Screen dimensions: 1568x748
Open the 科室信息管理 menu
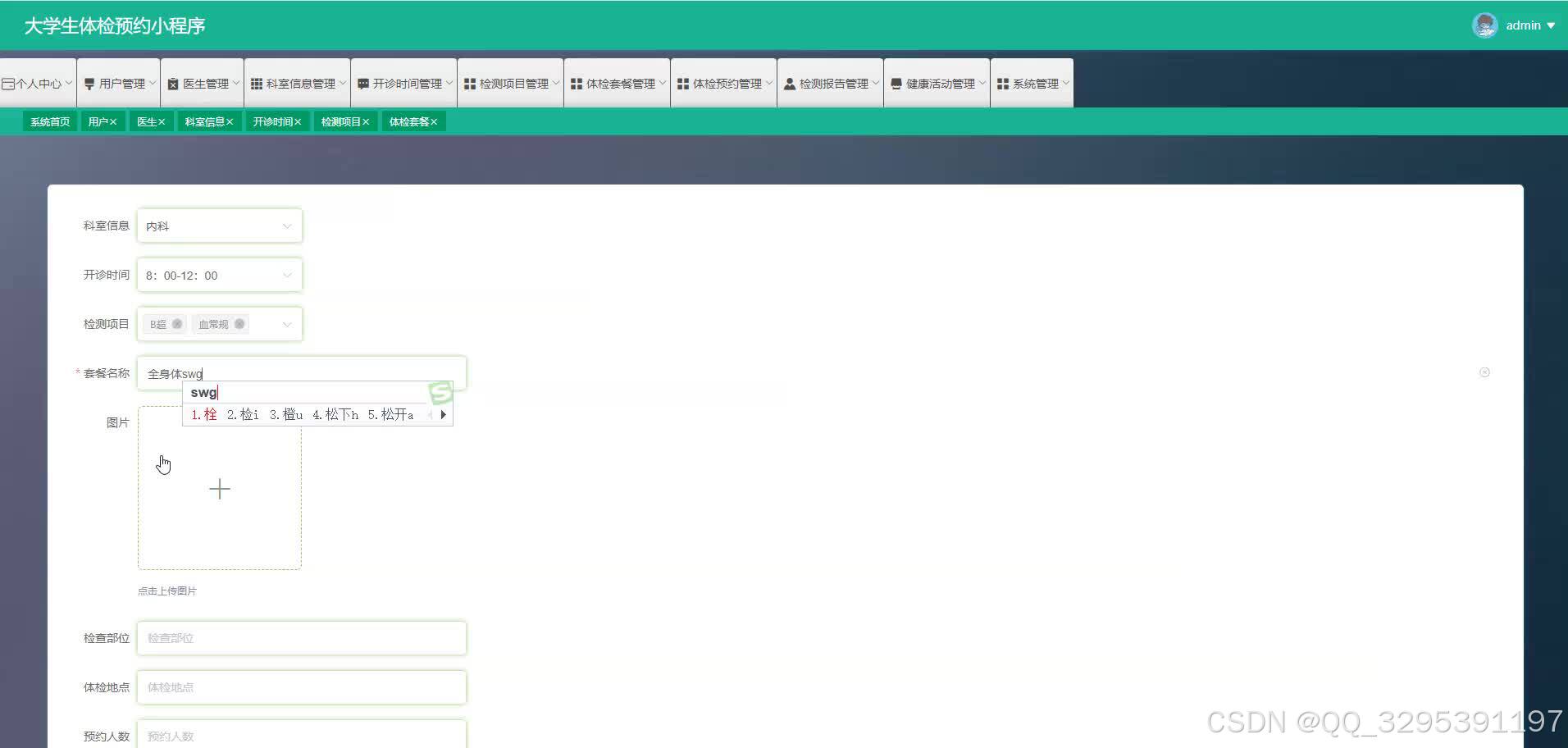[x=298, y=83]
